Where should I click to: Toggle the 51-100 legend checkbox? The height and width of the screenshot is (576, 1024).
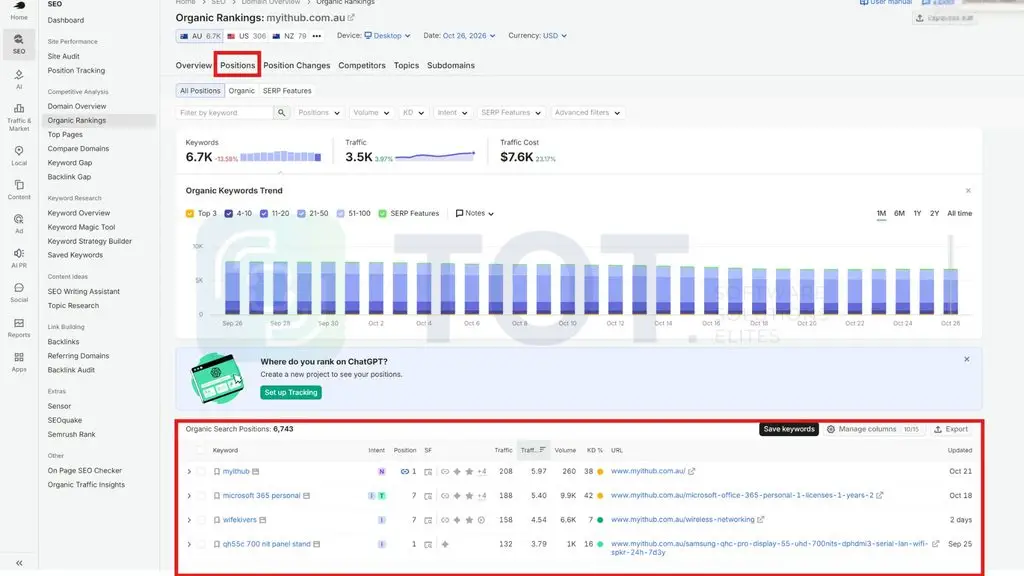(340, 214)
